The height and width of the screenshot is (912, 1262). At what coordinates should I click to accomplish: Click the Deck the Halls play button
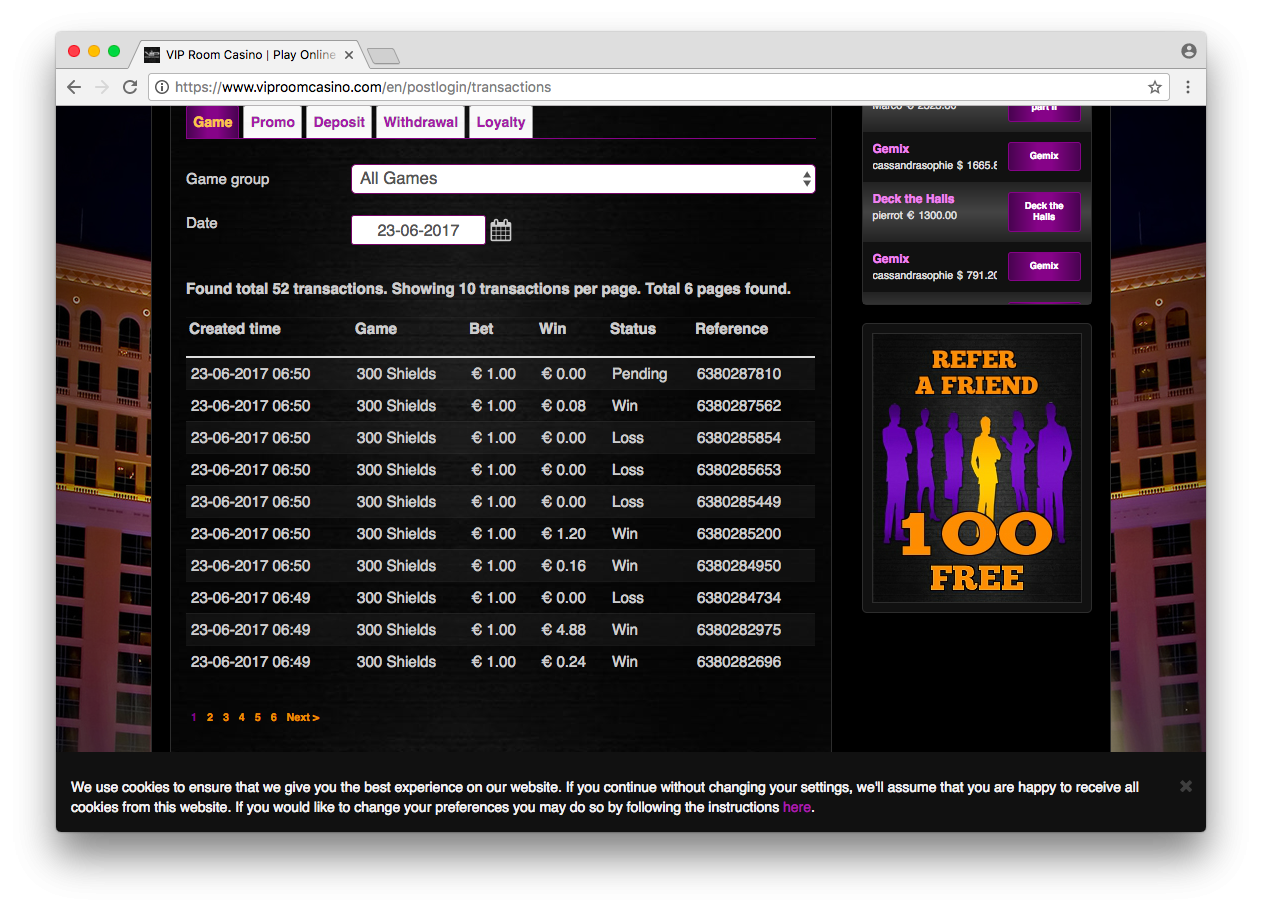(1044, 211)
